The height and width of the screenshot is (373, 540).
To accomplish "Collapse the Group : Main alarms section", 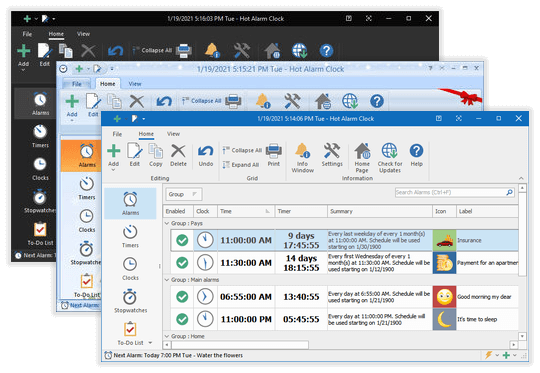I will [x=167, y=280].
